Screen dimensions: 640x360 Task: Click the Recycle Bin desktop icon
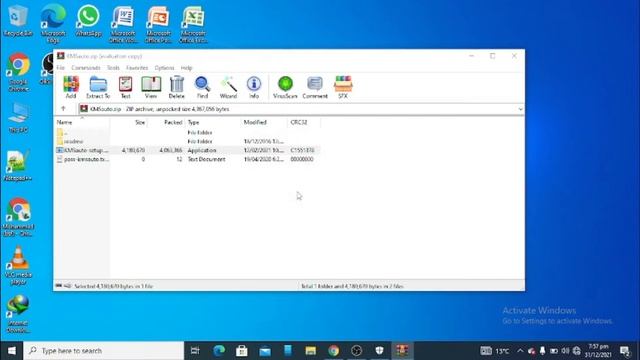[x=18, y=21]
